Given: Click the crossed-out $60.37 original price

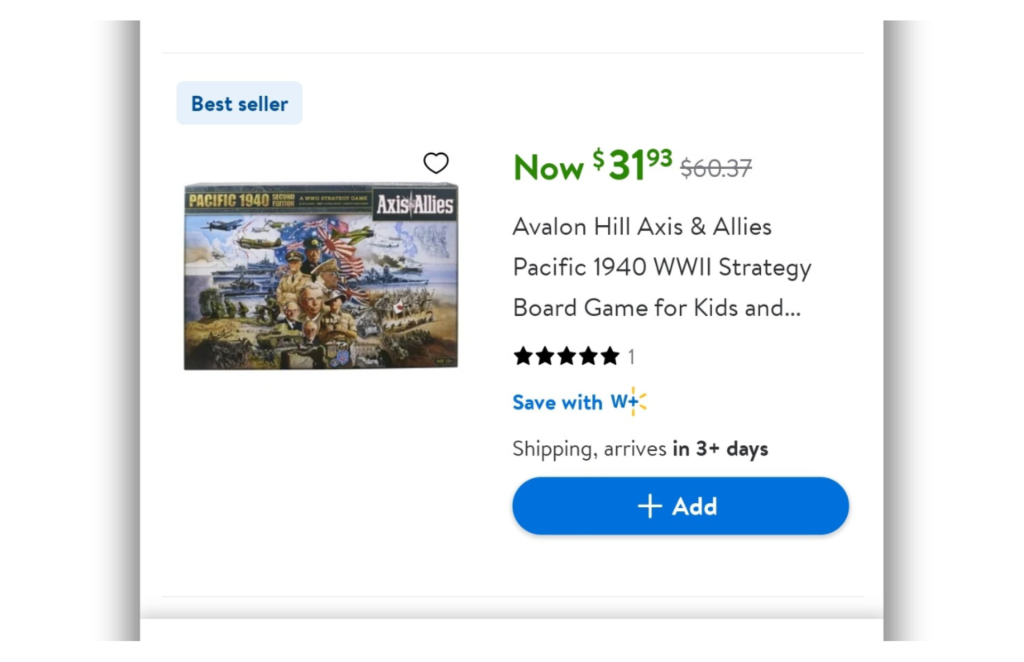Looking at the screenshot, I should [x=716, y=168].
